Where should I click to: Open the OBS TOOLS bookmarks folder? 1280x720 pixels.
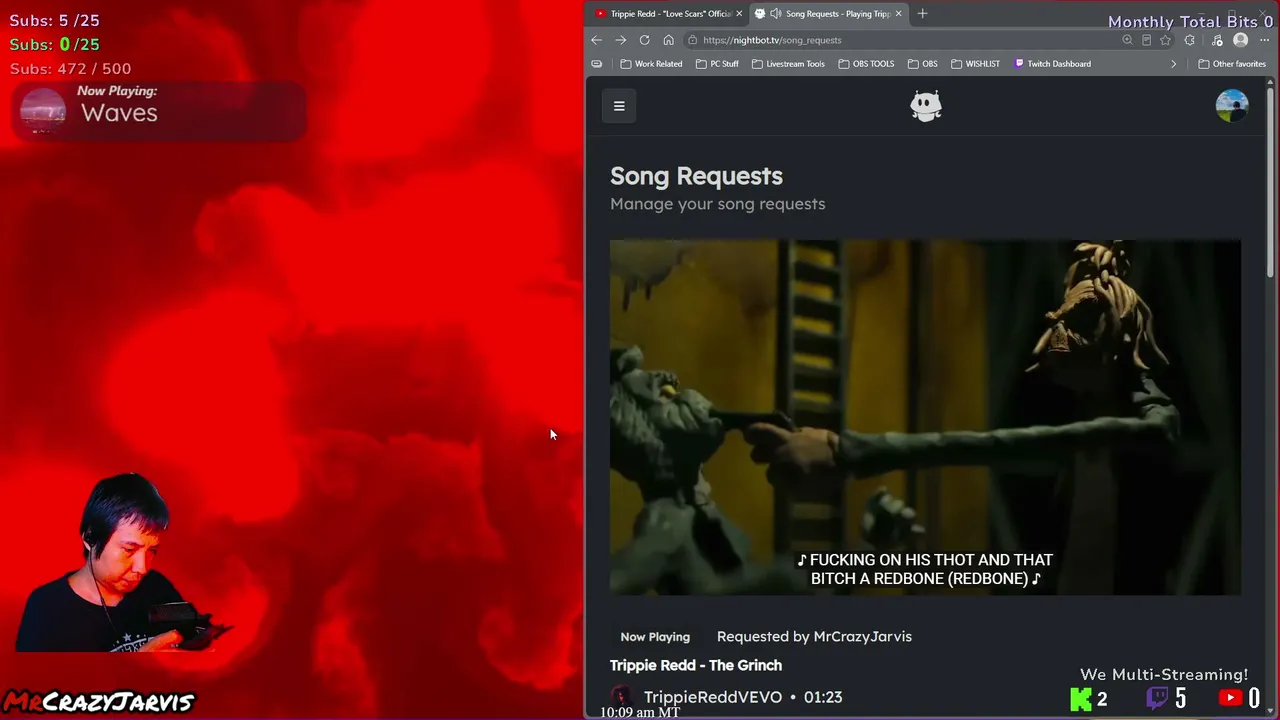point(866,64)
